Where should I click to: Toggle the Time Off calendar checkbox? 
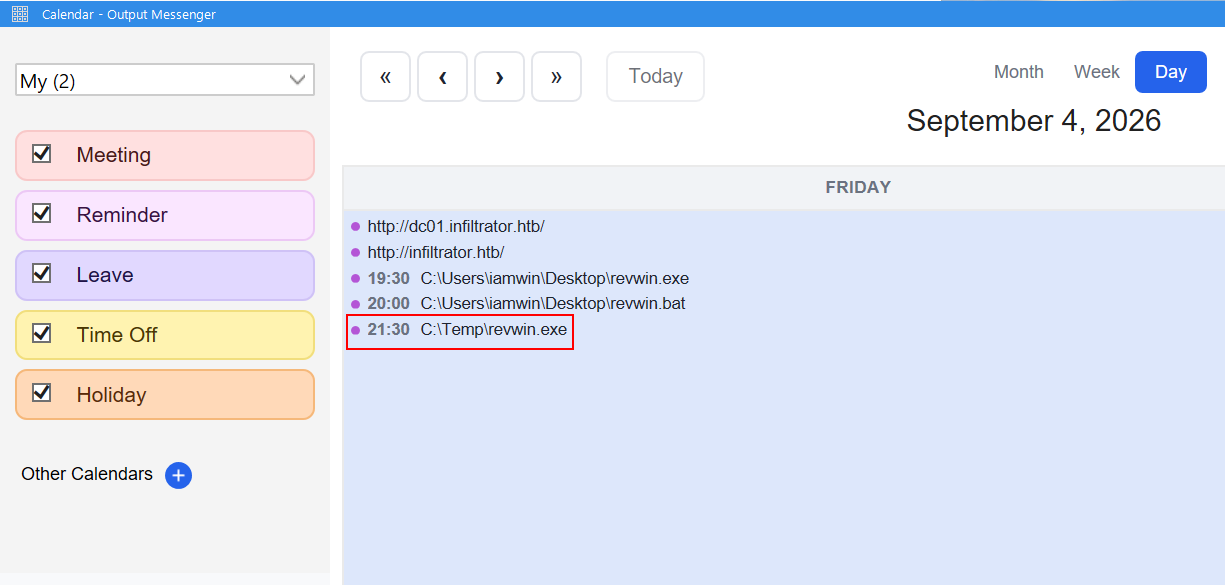pyautogui.click(x=42, y=333)
